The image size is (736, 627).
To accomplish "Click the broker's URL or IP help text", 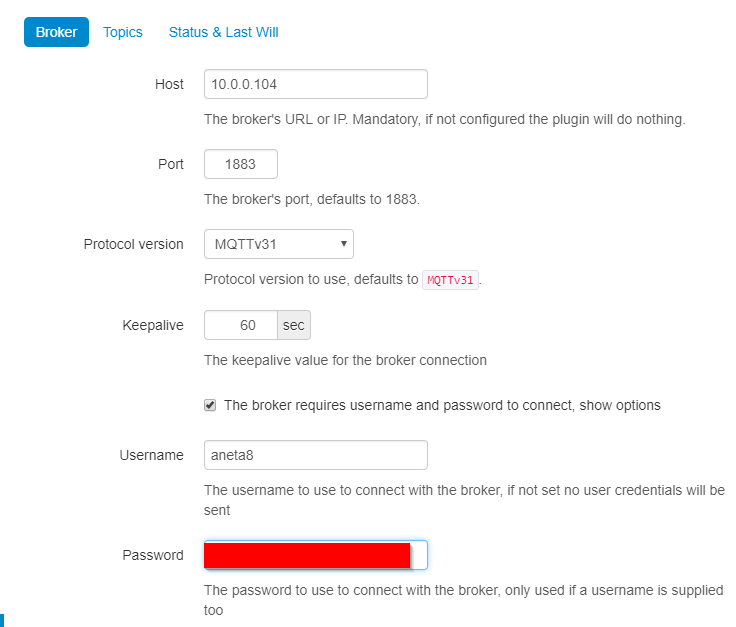I will pyautogui.click(x=444, y=119).
